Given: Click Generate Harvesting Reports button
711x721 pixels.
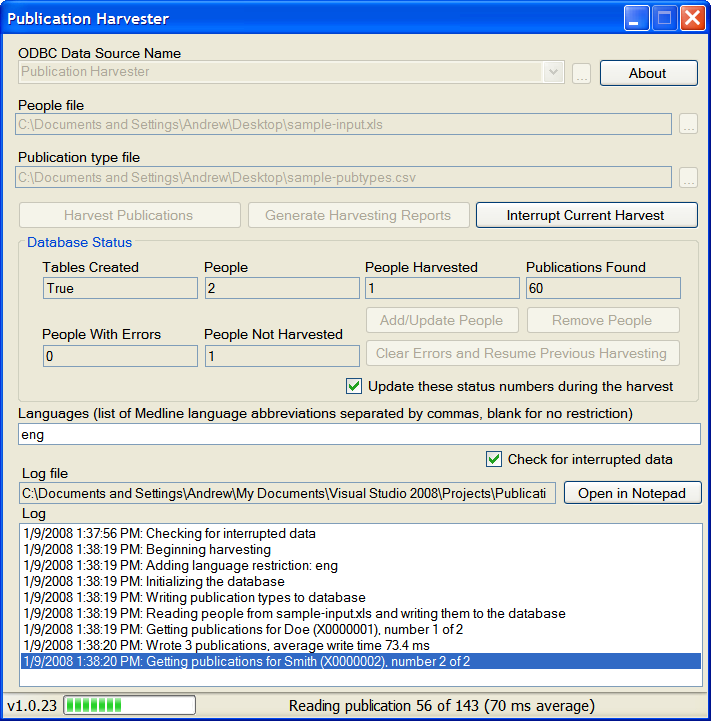Looking at the screenshot, I should 359,215.
